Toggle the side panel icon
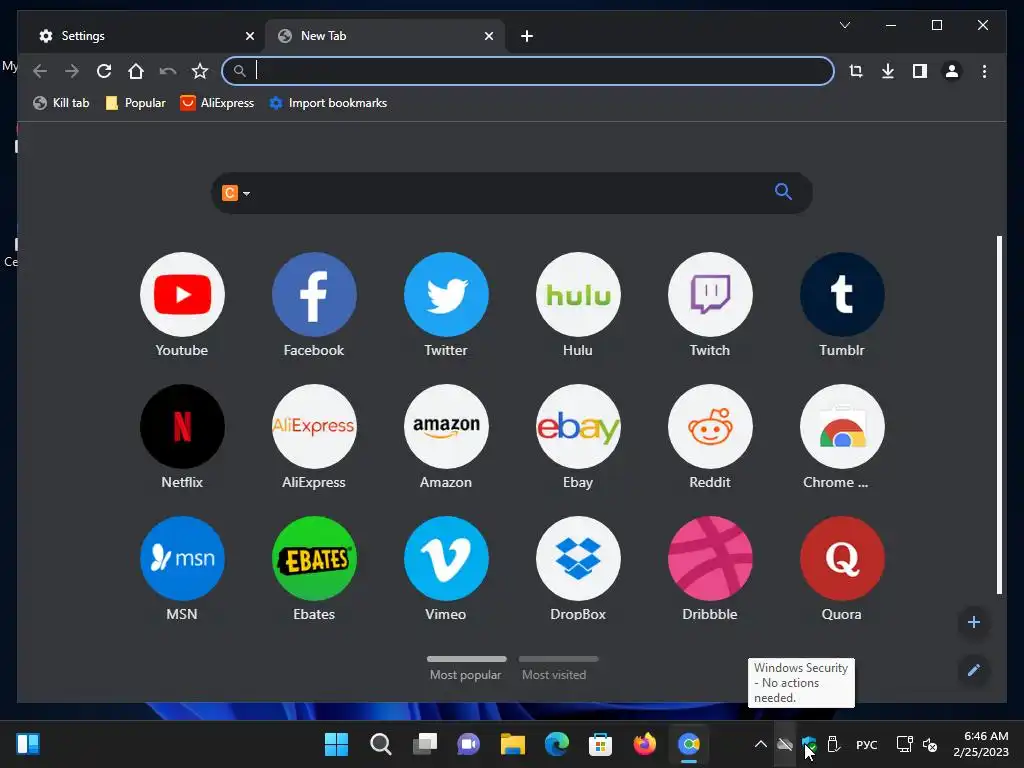Image resolution: width=1024 pixels, height=768 pixels. [x=920, y=71]
